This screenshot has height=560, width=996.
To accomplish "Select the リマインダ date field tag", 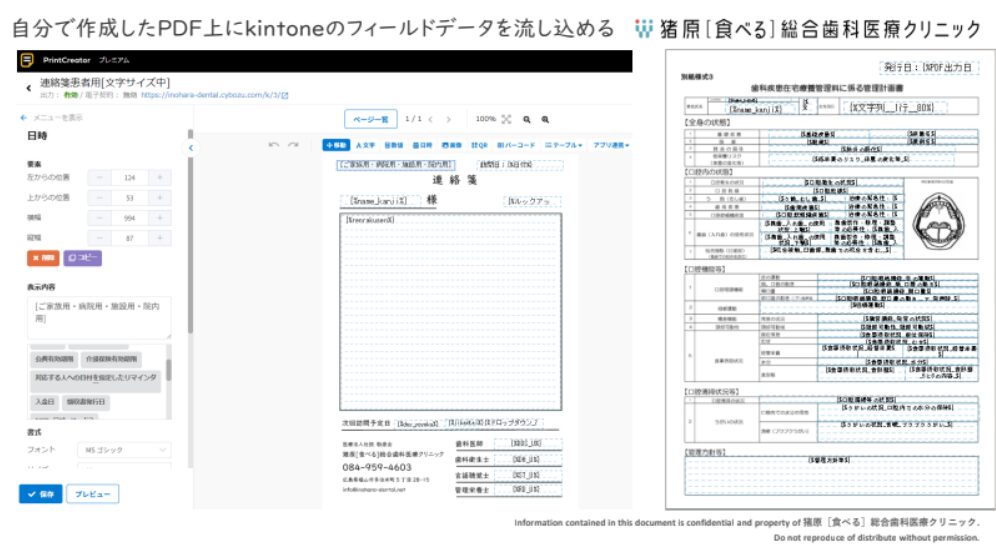I will (x=95, y=380).
